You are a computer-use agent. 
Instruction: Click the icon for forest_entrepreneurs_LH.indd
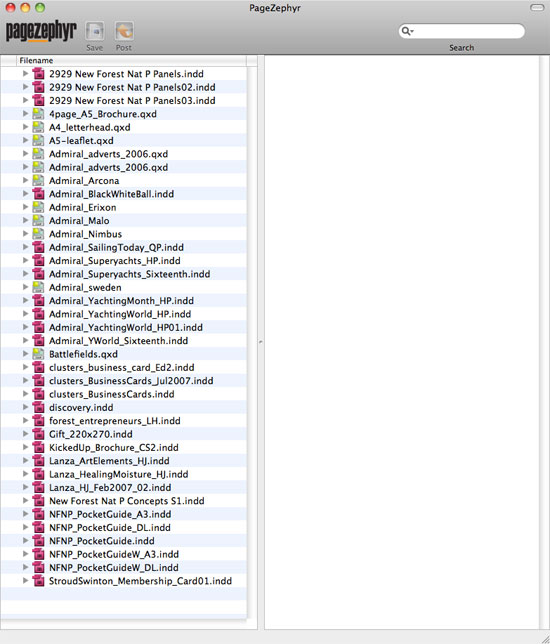coord(38,421)
